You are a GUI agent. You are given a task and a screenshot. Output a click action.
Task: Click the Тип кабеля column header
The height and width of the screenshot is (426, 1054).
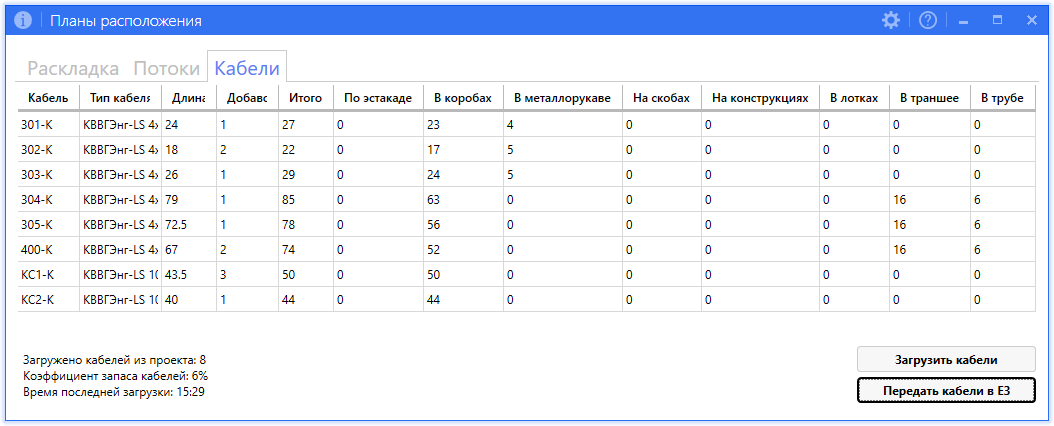119,98
